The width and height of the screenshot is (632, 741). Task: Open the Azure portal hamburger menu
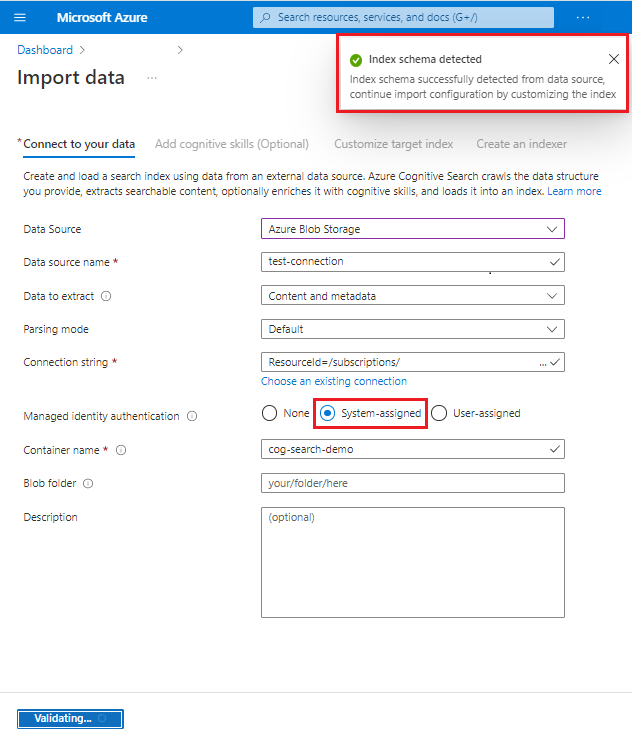coord(20,18)
